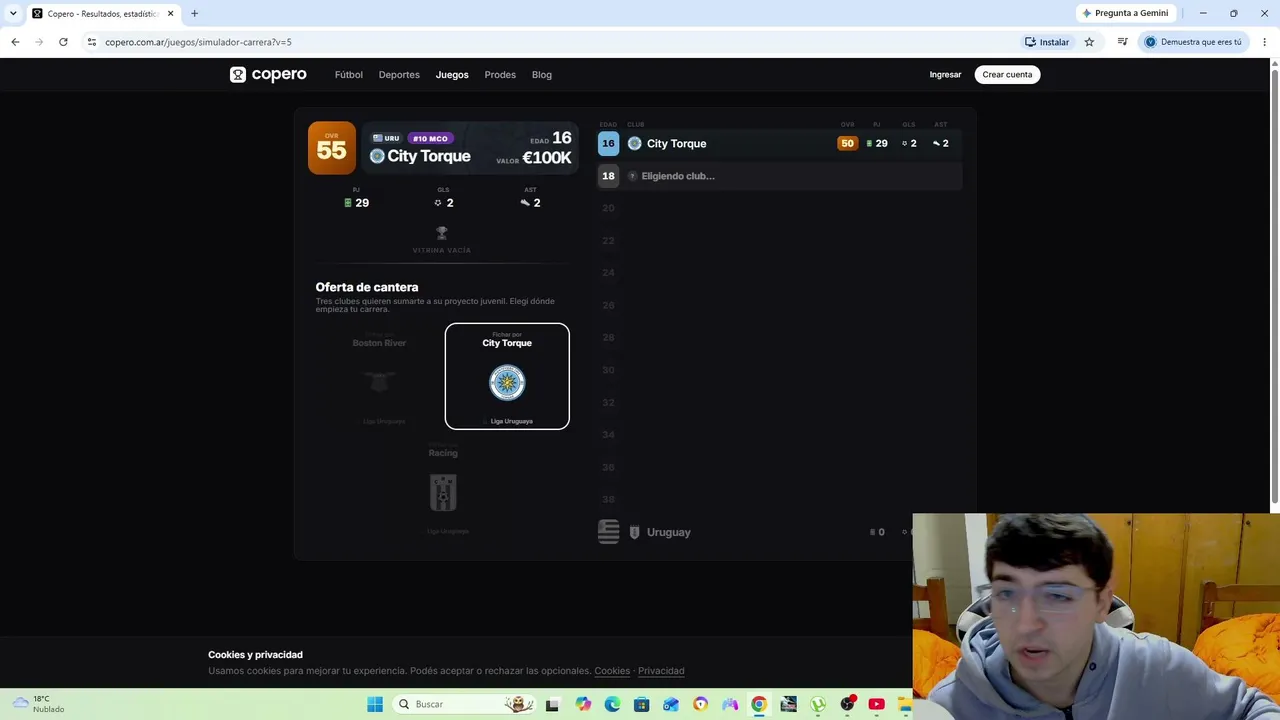This screenshot has height=720, width=1280.
Task: Open the weather widget showing 18°C Nublado
Action: (x=40, y=704)
